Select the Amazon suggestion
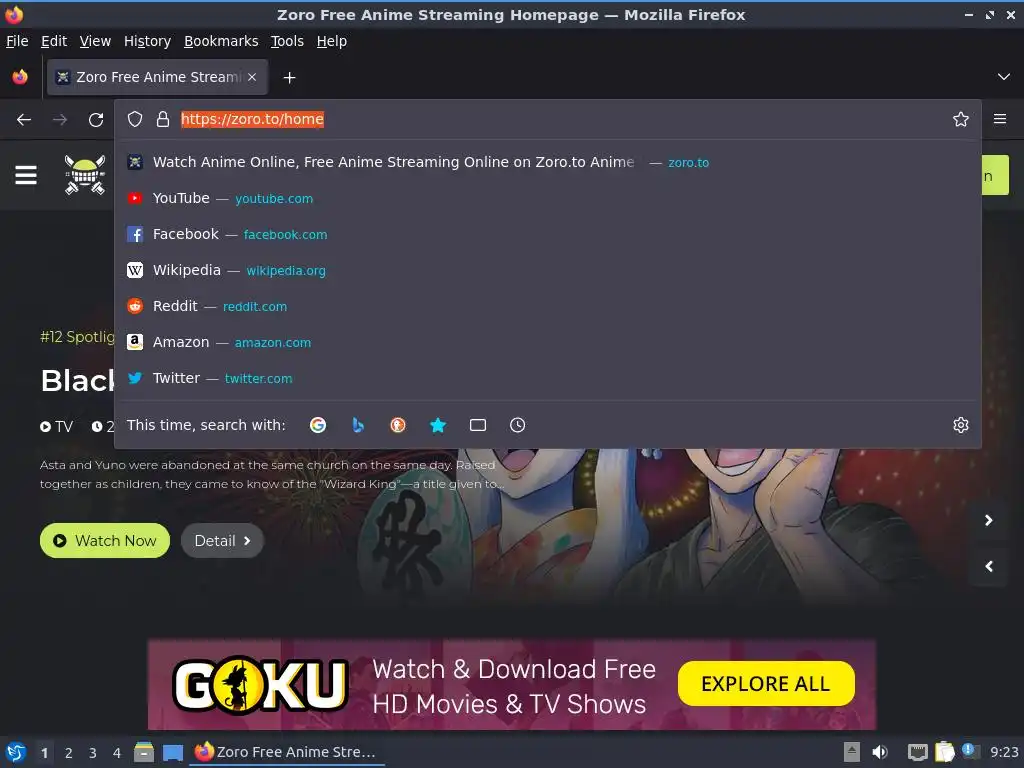The height and width of the screenshot is (768, 1024). click(x=548, y=342)
